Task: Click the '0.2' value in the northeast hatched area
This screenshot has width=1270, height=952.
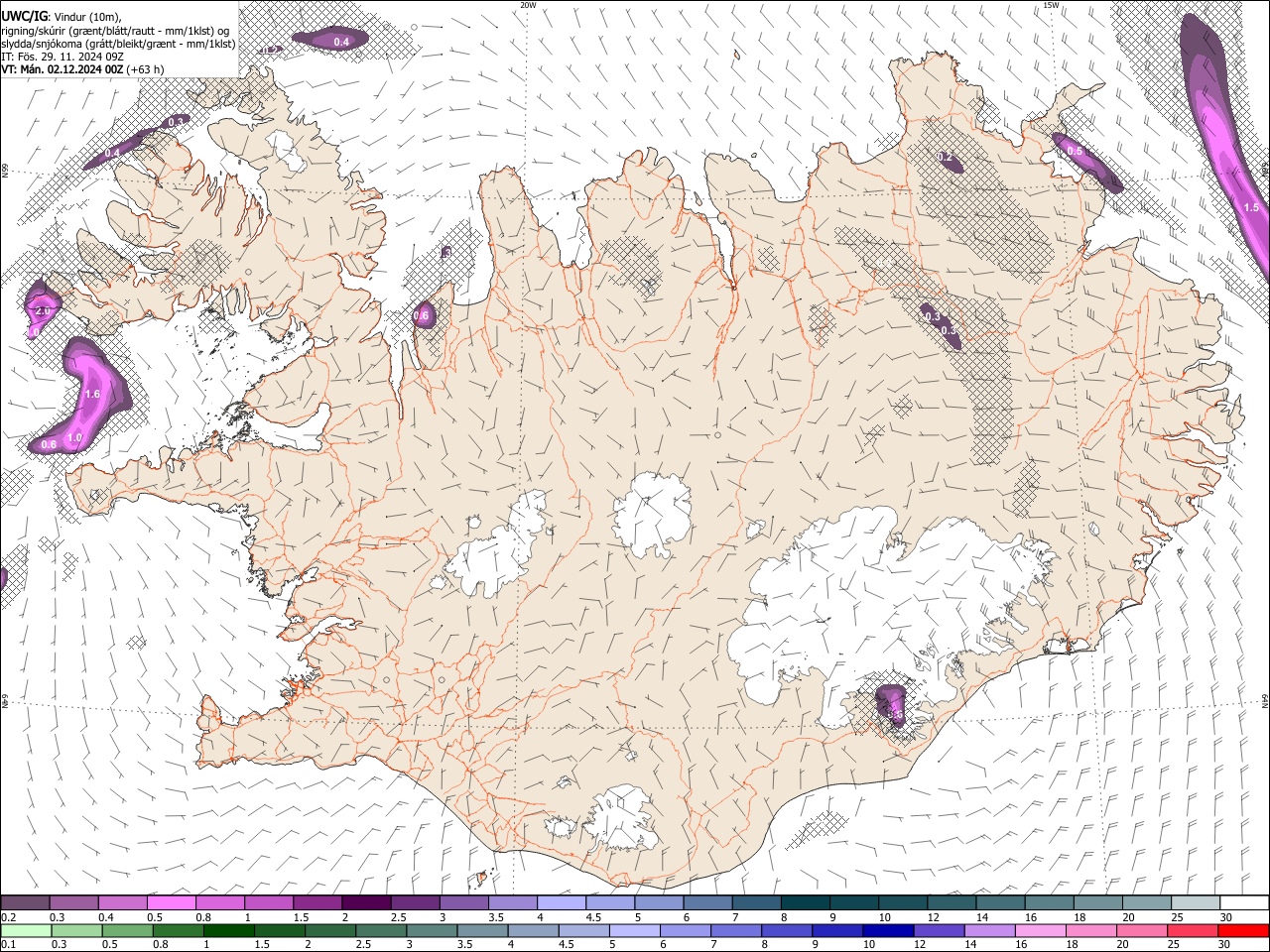Action: point(945,158)
